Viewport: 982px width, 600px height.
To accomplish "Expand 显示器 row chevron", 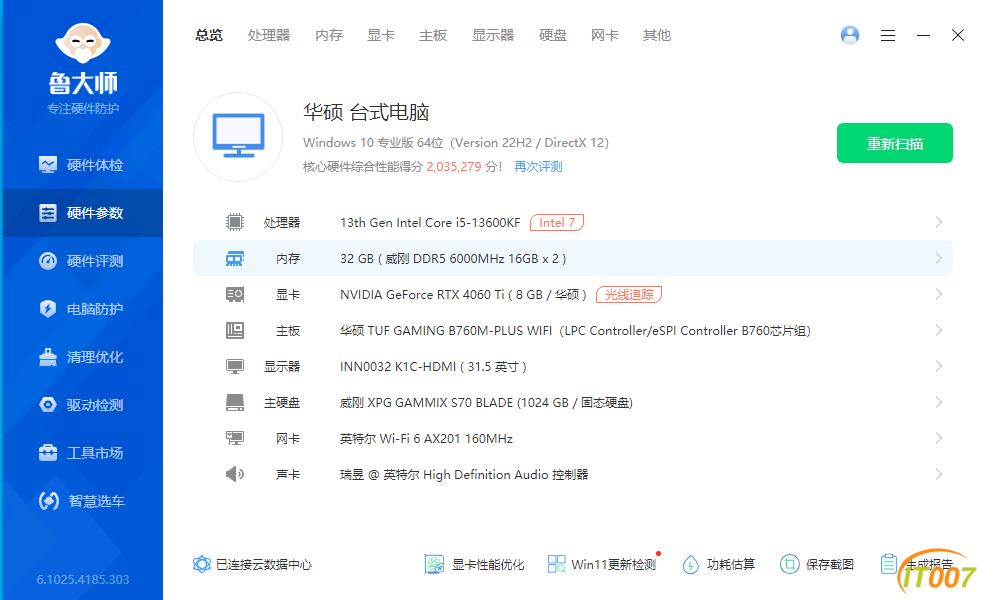I will pos(938,366).
